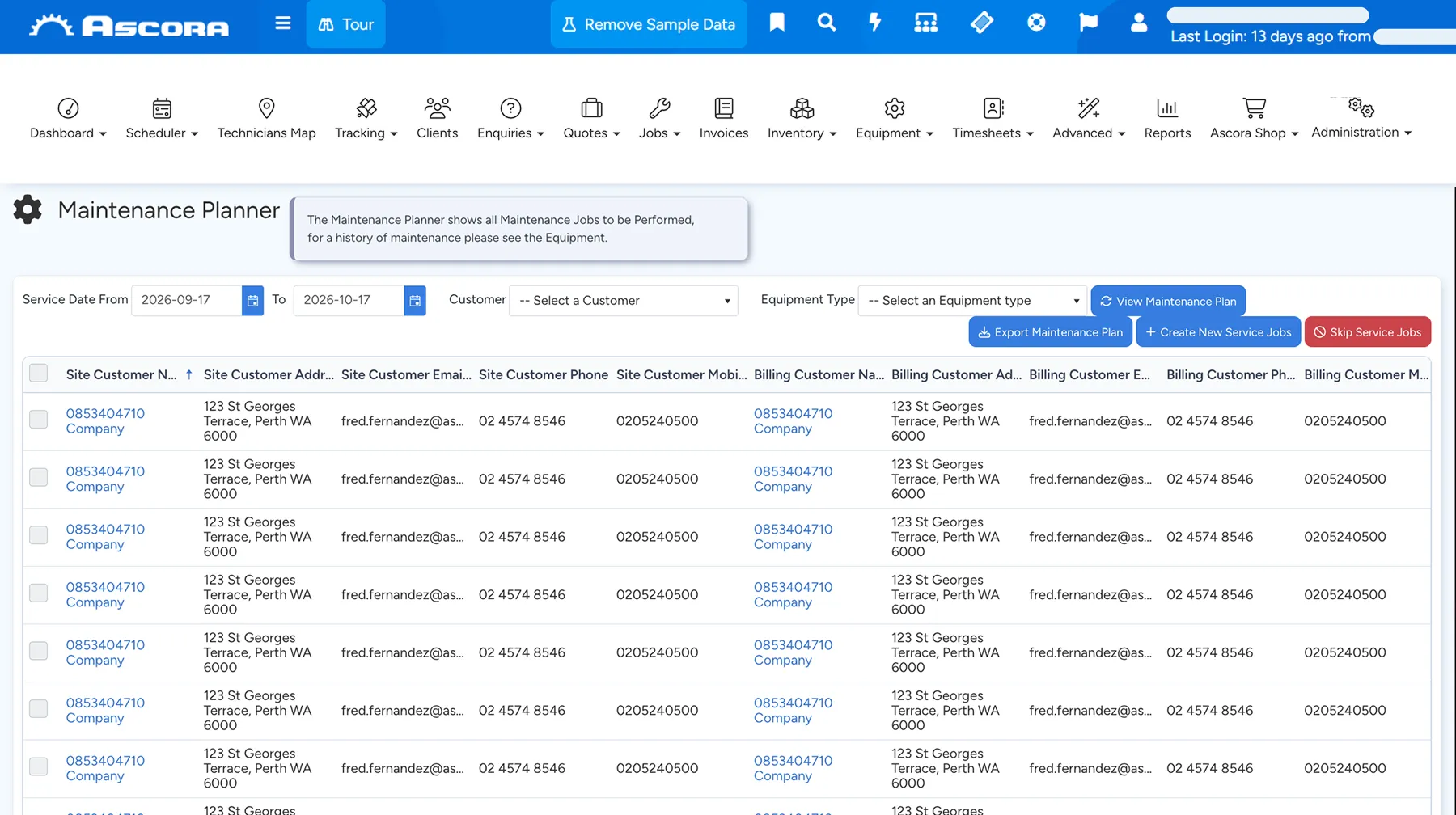Image resolution: width=1456 pixels, height=815 pixels.
Task: Click Create New Service Jobs button
Action: coord(1218,332)
